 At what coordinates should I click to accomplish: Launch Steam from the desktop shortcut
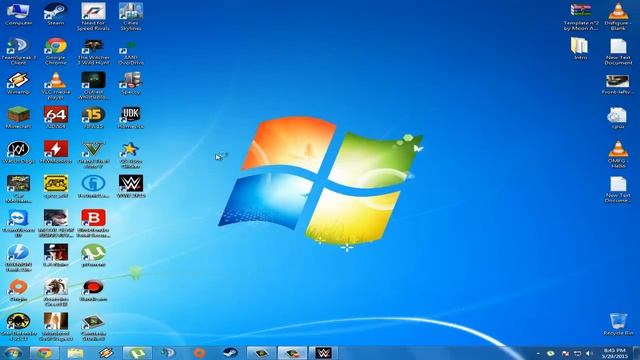pyautogui.click(x=56, y=14)
